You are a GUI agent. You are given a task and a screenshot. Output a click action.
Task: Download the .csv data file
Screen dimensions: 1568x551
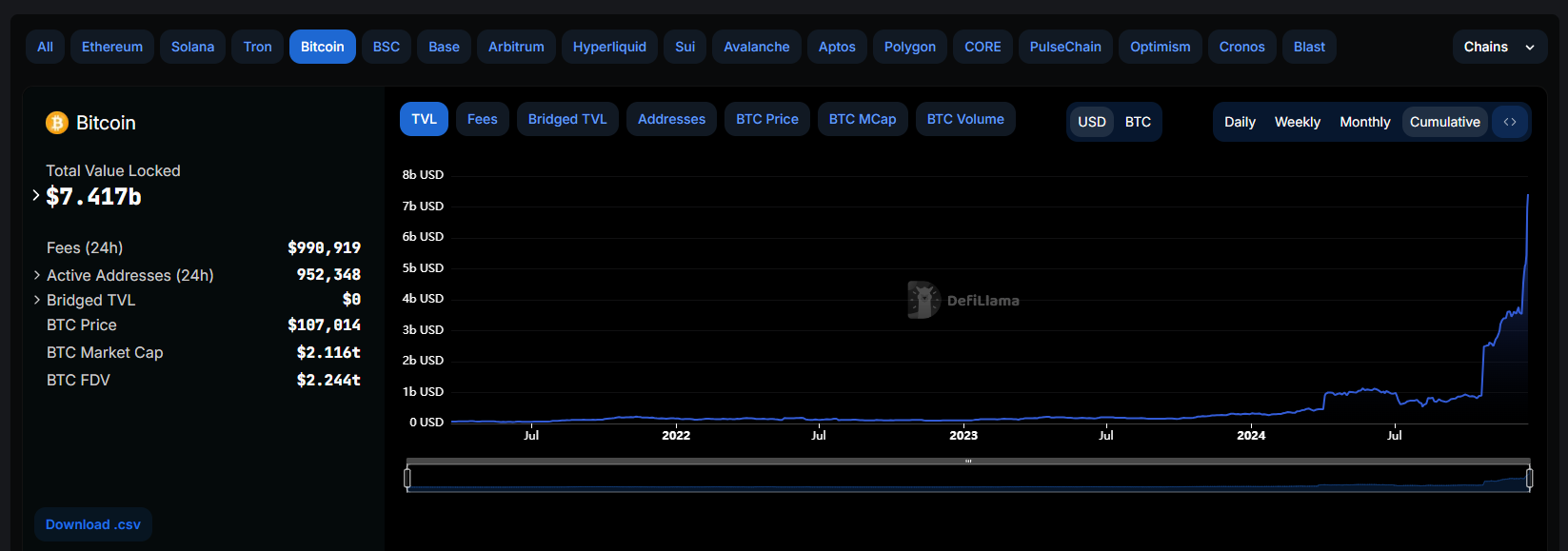tap(93, 524)
